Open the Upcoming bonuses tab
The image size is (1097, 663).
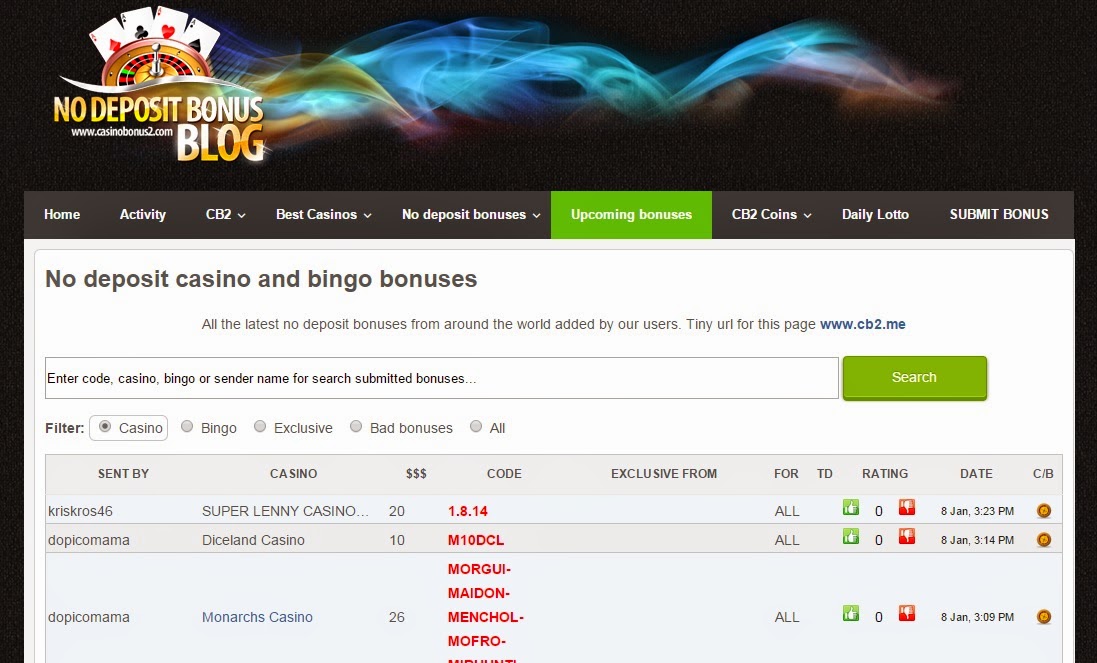(x=631, y=215)
